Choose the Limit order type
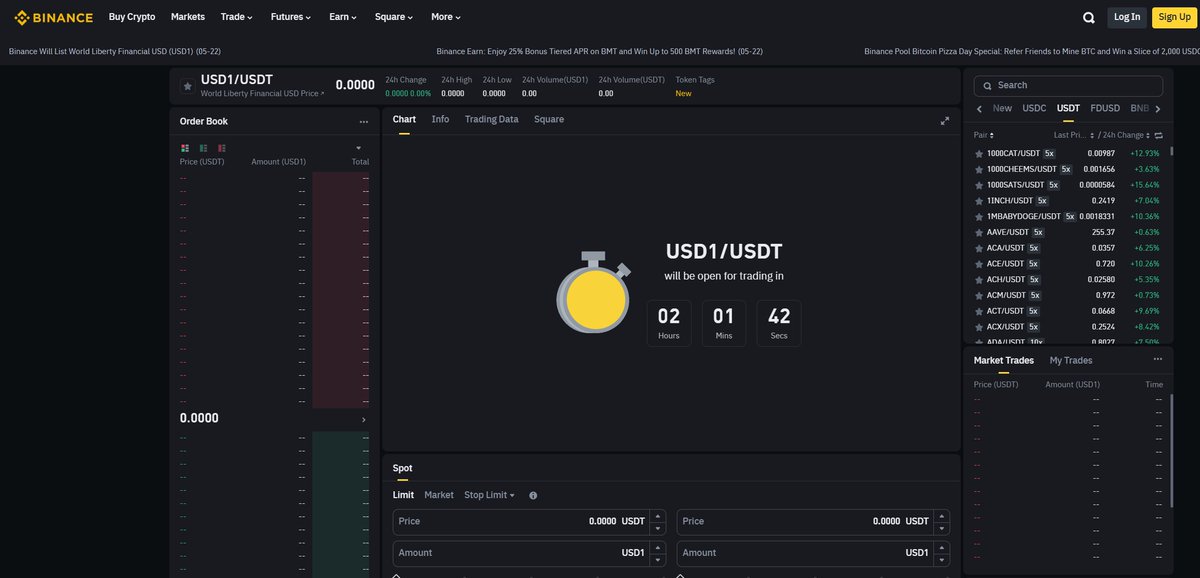The width and height of the screenshot is (1200, 578). pos(403,495)
